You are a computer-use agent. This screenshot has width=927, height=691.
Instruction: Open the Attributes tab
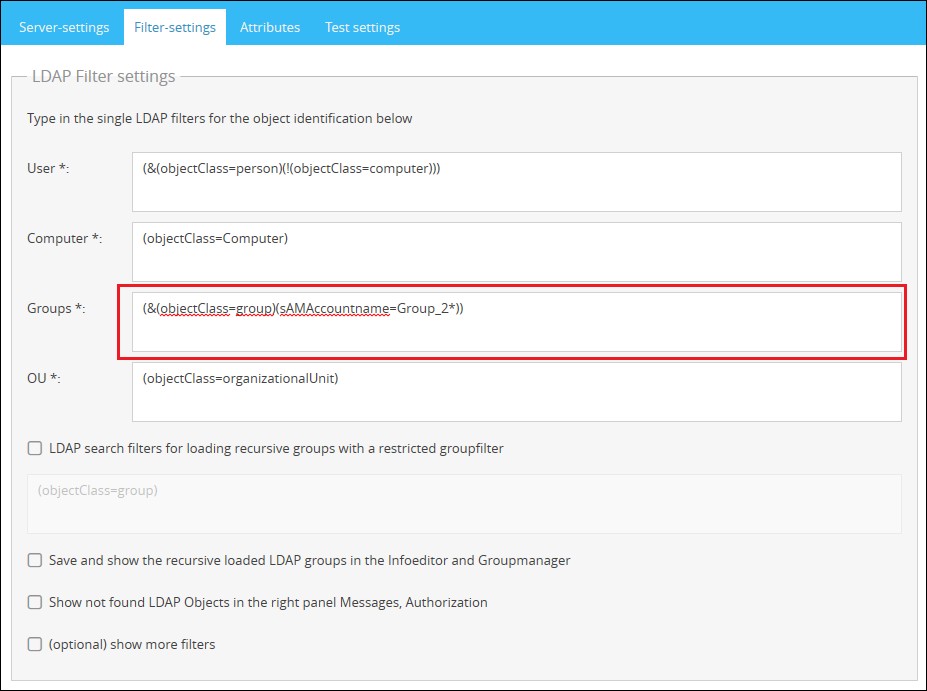click(x=270, y=27)
